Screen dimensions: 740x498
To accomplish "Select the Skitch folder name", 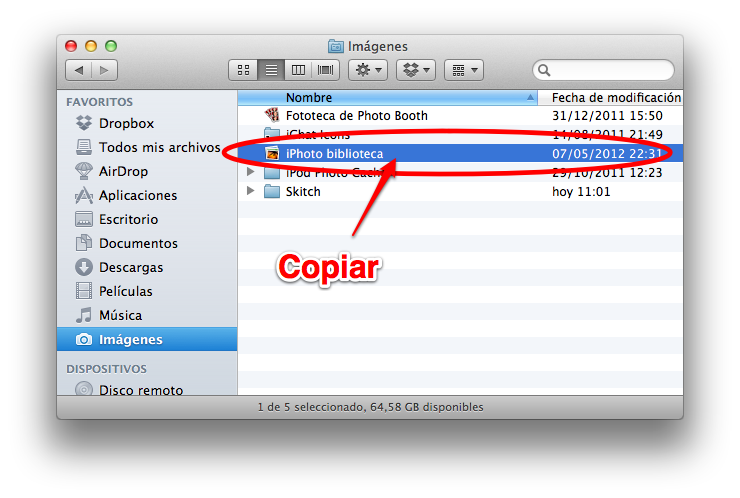I will [303, 192].
